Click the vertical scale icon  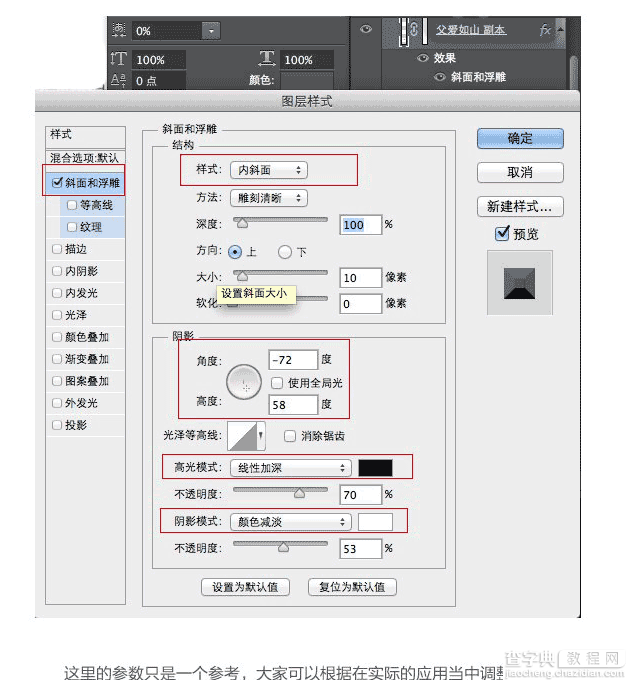tap(118, 59)
